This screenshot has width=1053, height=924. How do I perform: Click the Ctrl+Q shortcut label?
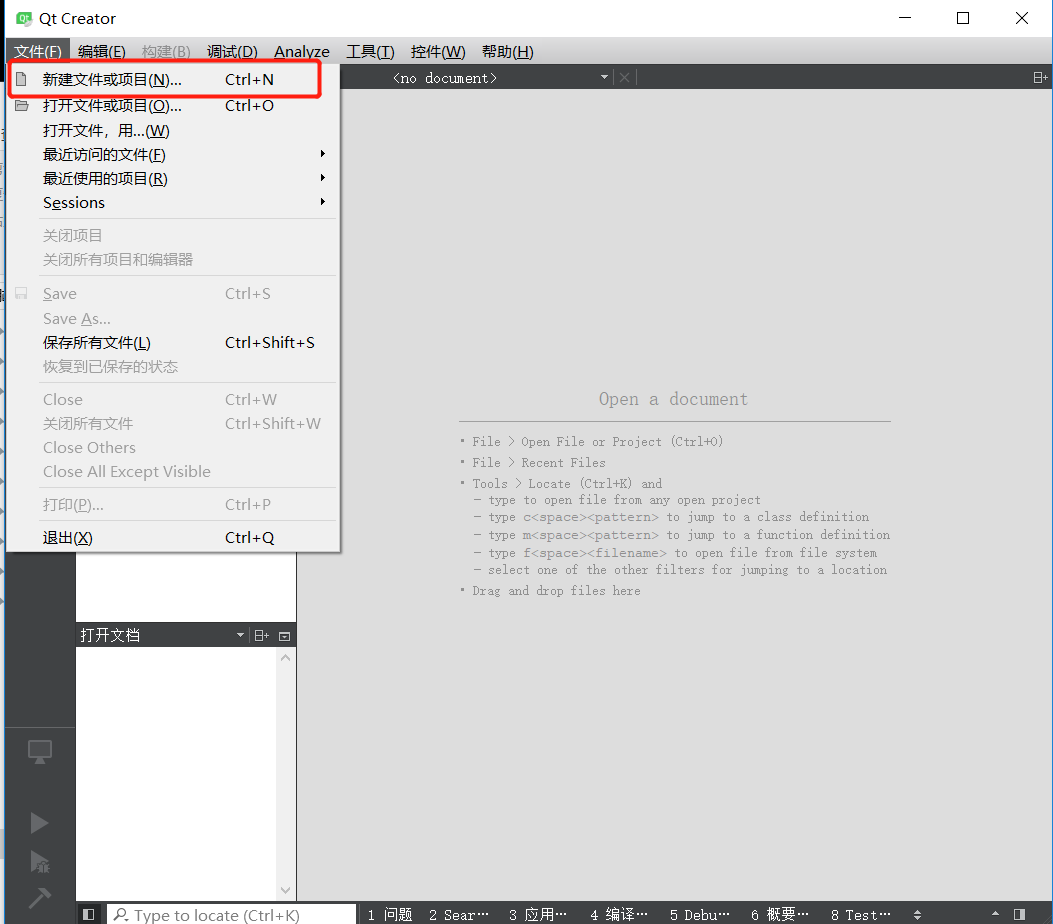[x=249, y=537]
